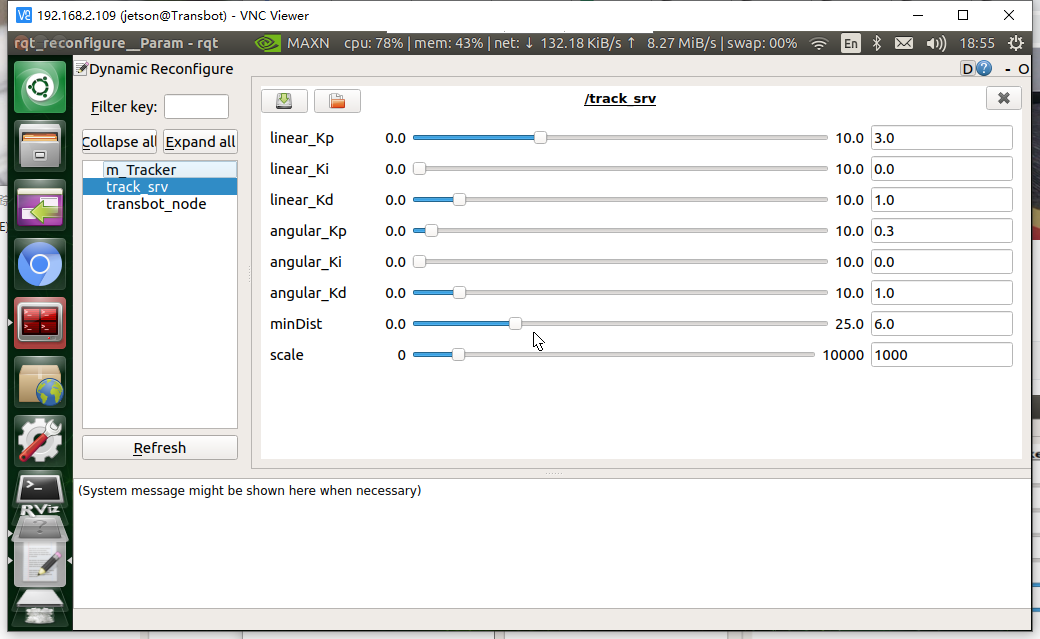Close the /track_srv parameter panel
This screenshot has width=1040, height=639.
pos(1004,98)
